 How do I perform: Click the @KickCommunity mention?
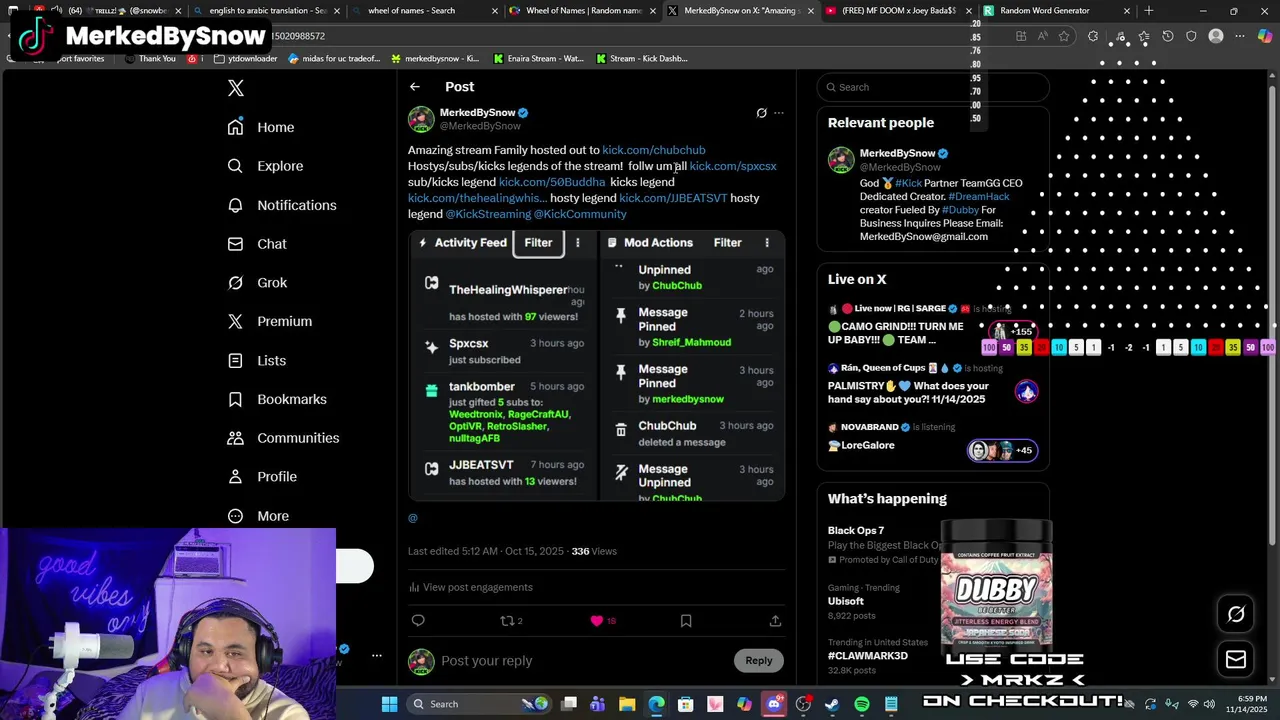[x=580, y=214]
